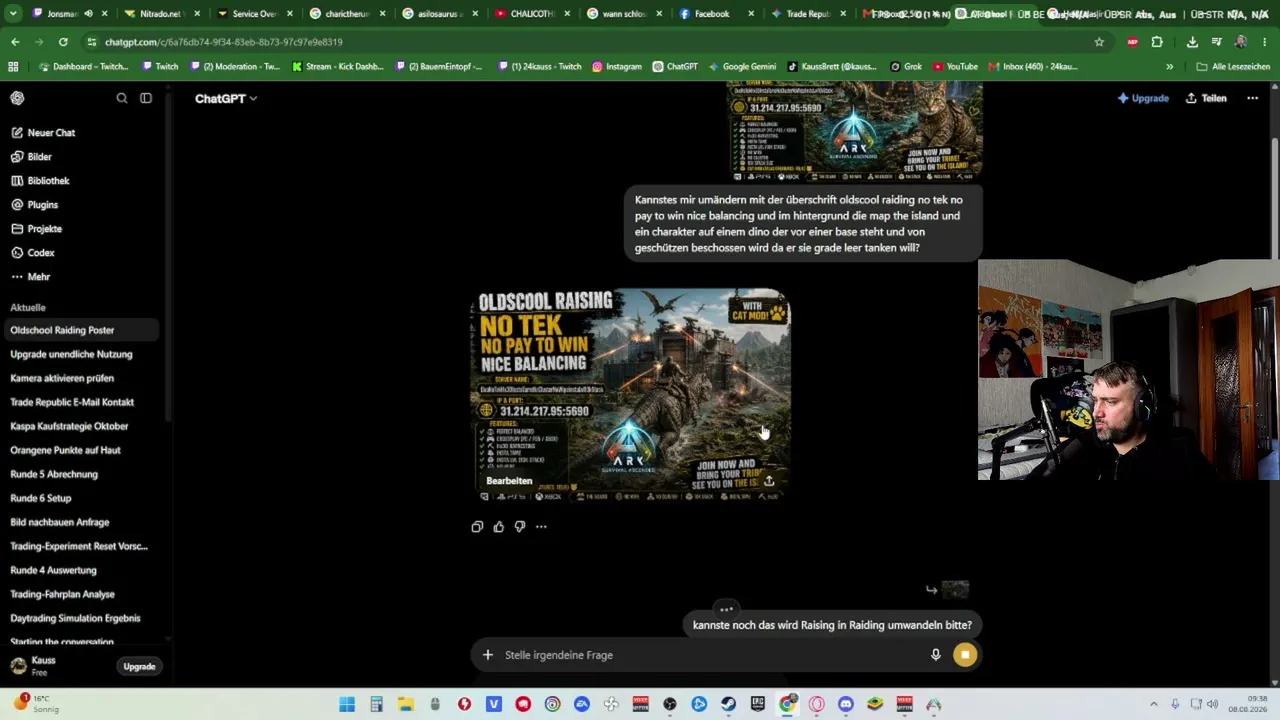
Task: Open Chrome downloads
Action: [1192, 42]
